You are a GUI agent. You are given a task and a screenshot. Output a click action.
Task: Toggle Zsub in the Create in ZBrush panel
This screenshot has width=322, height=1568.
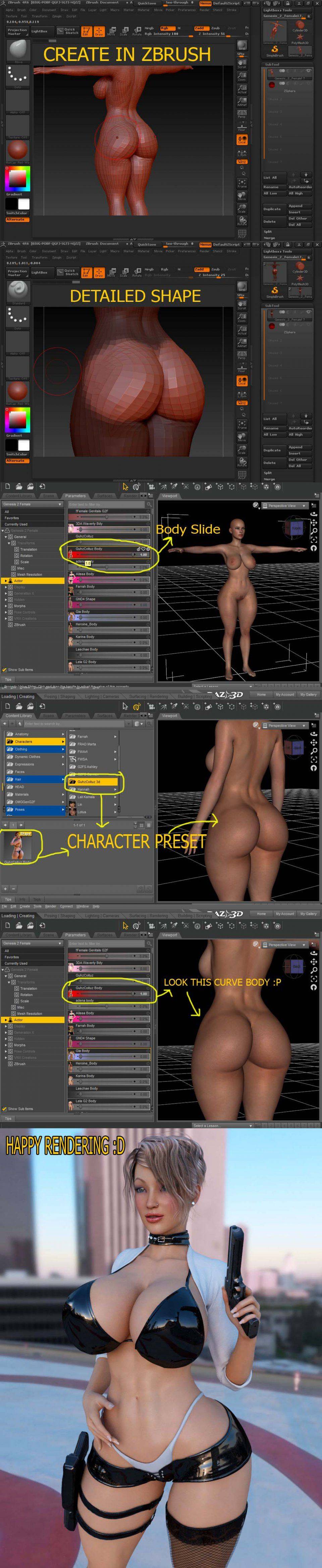(x=215, y=28)
